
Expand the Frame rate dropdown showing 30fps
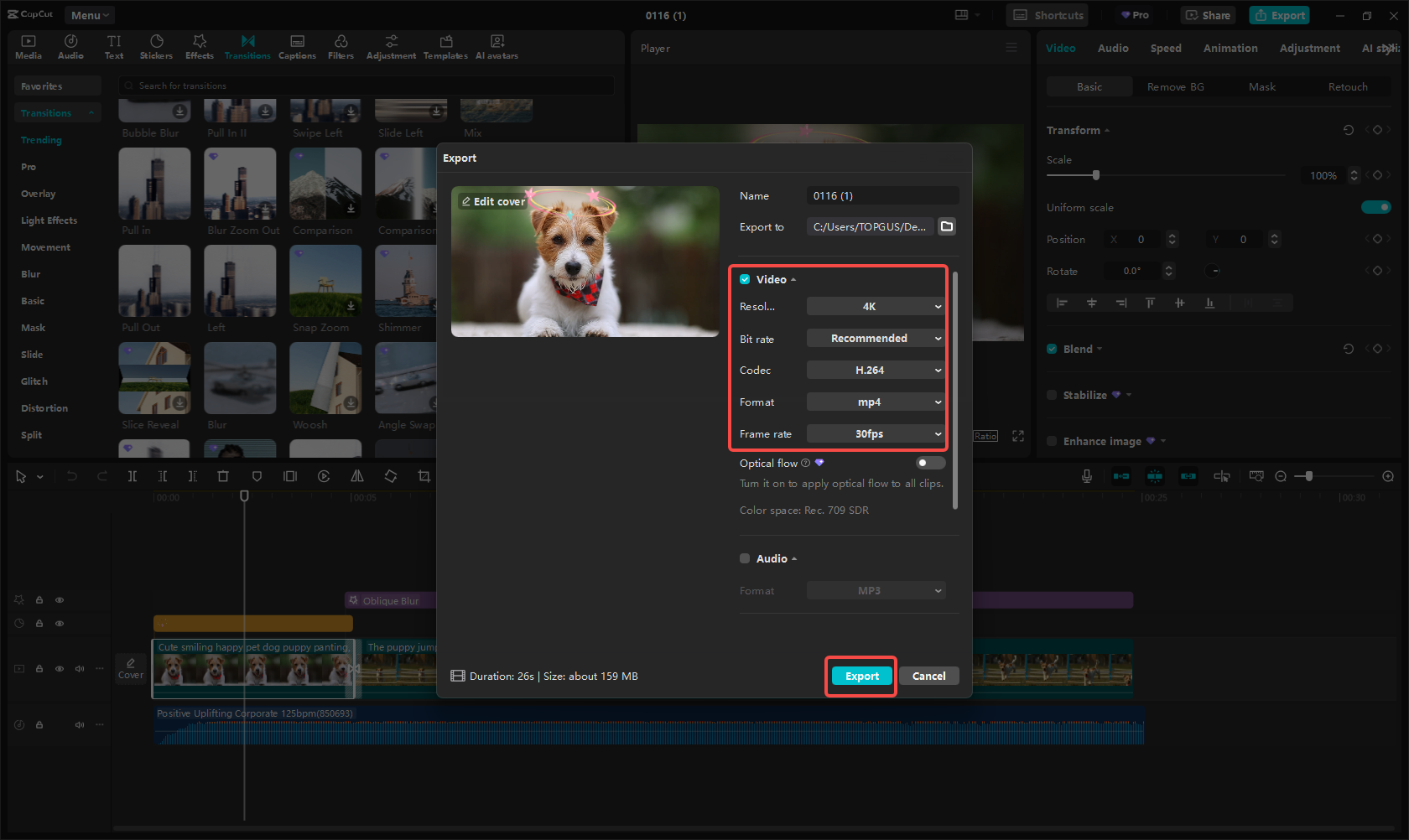876,434
